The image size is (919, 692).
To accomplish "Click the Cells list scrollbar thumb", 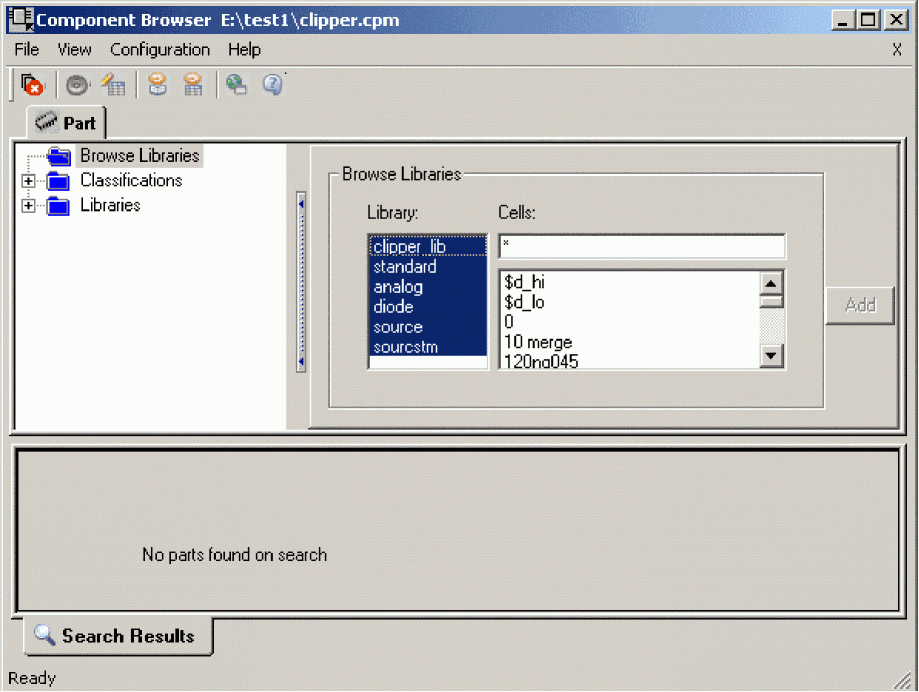I will click(x=771, y=302).
